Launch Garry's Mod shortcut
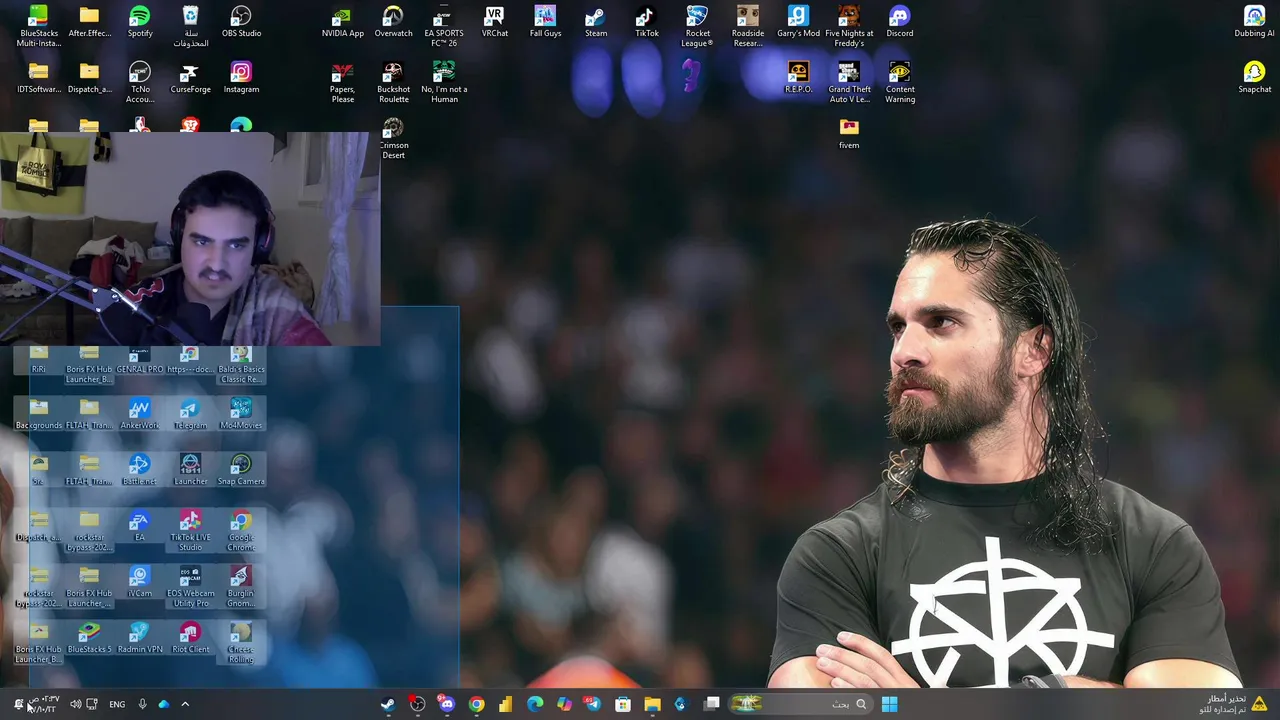Image resolution: width=1280 pixels, height=720 pixels. pos(798,22)
